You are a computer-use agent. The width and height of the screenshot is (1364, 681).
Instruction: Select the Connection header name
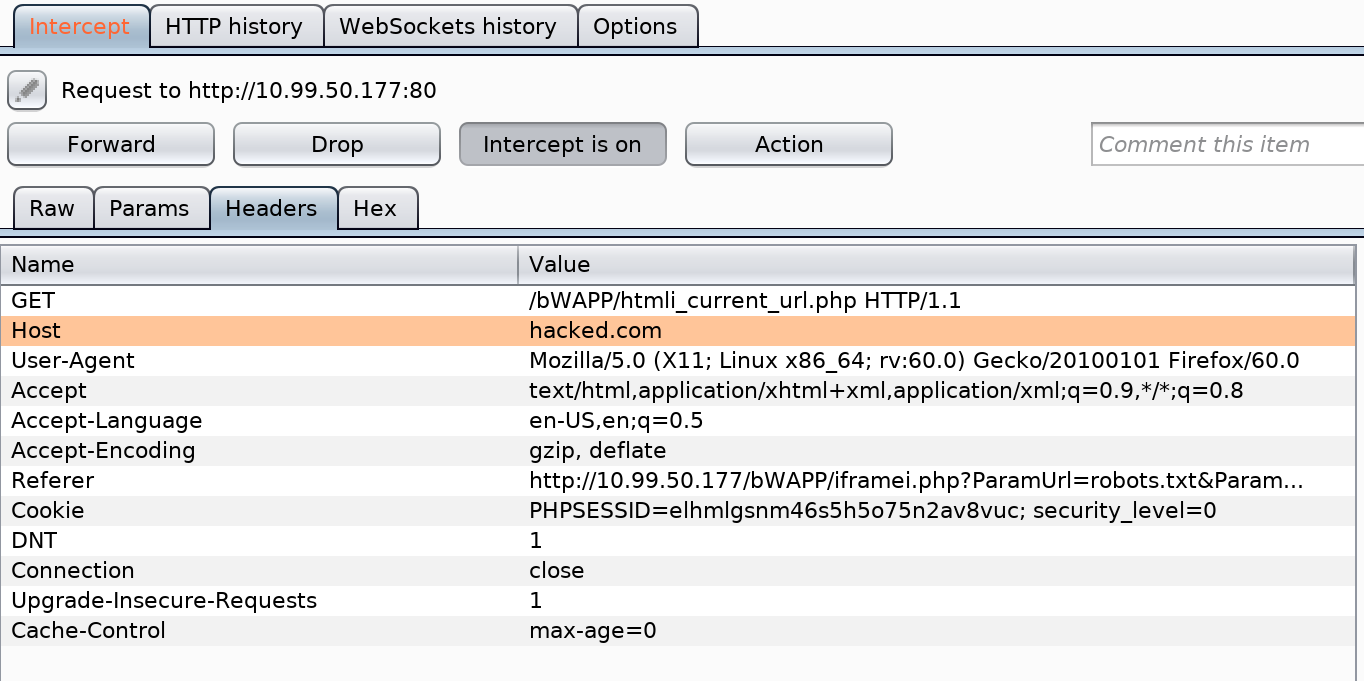[x=259, y=570]
